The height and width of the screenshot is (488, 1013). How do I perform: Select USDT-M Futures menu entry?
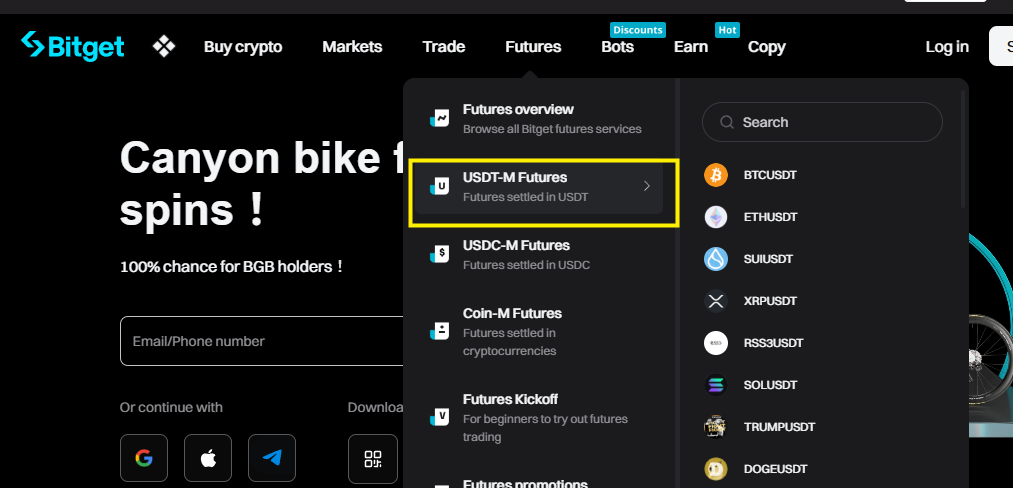[x=539, y=187]
